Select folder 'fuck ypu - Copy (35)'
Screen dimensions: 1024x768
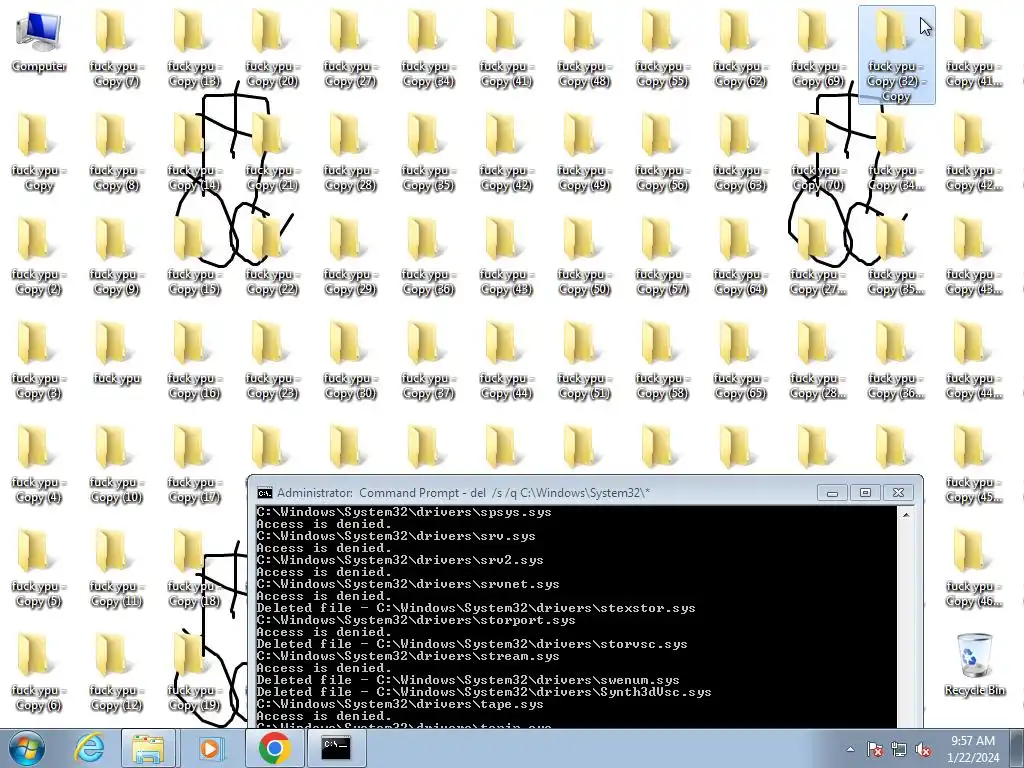click(428, 153)
